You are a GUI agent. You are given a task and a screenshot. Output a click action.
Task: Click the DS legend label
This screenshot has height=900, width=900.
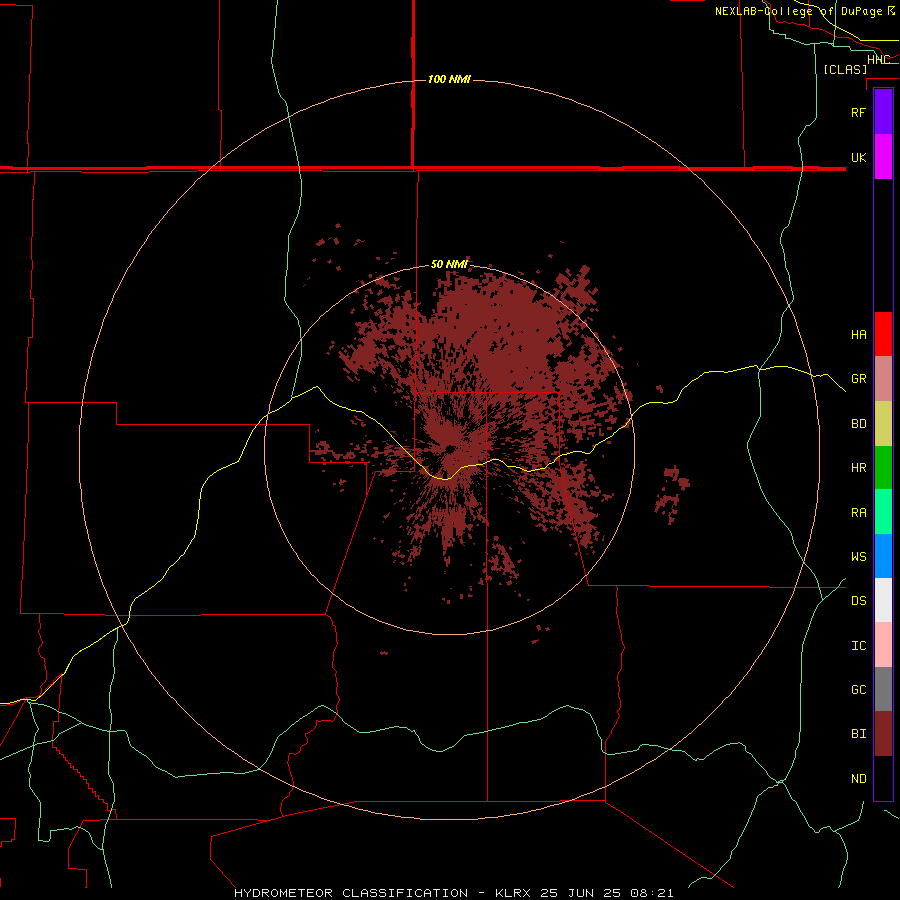859,601
